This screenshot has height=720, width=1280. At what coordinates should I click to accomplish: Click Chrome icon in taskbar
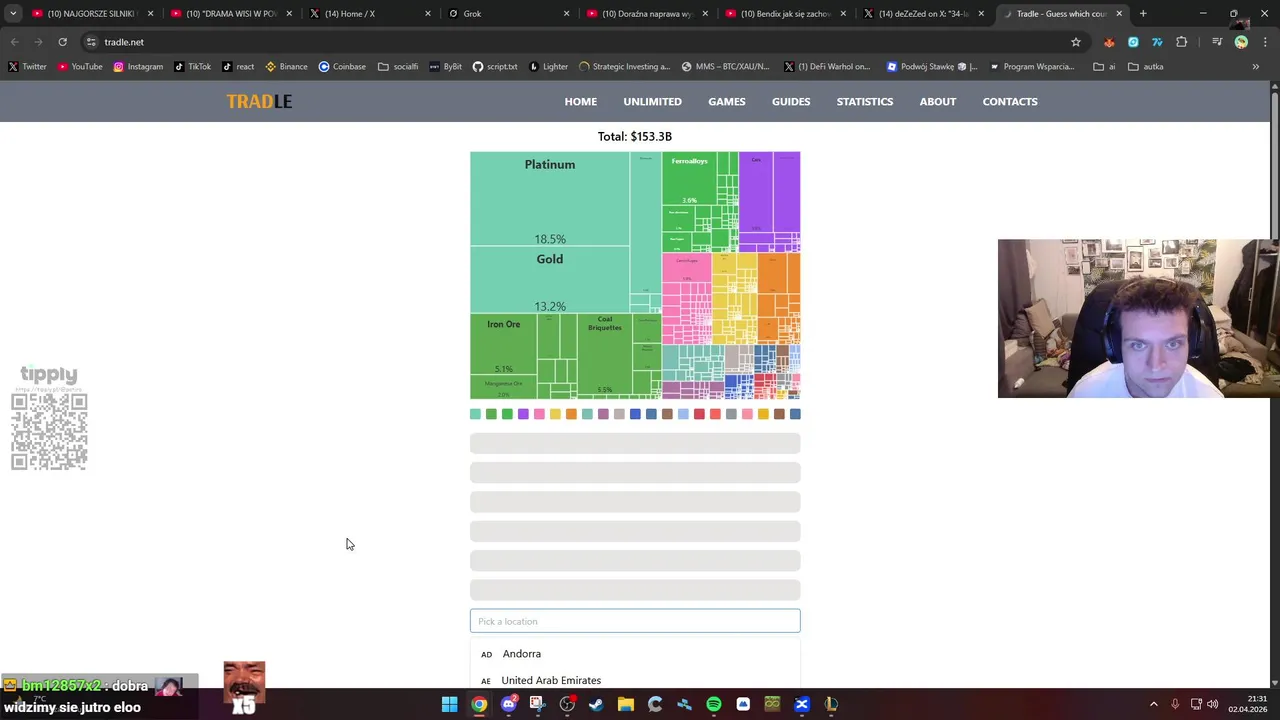pos(479,705)
